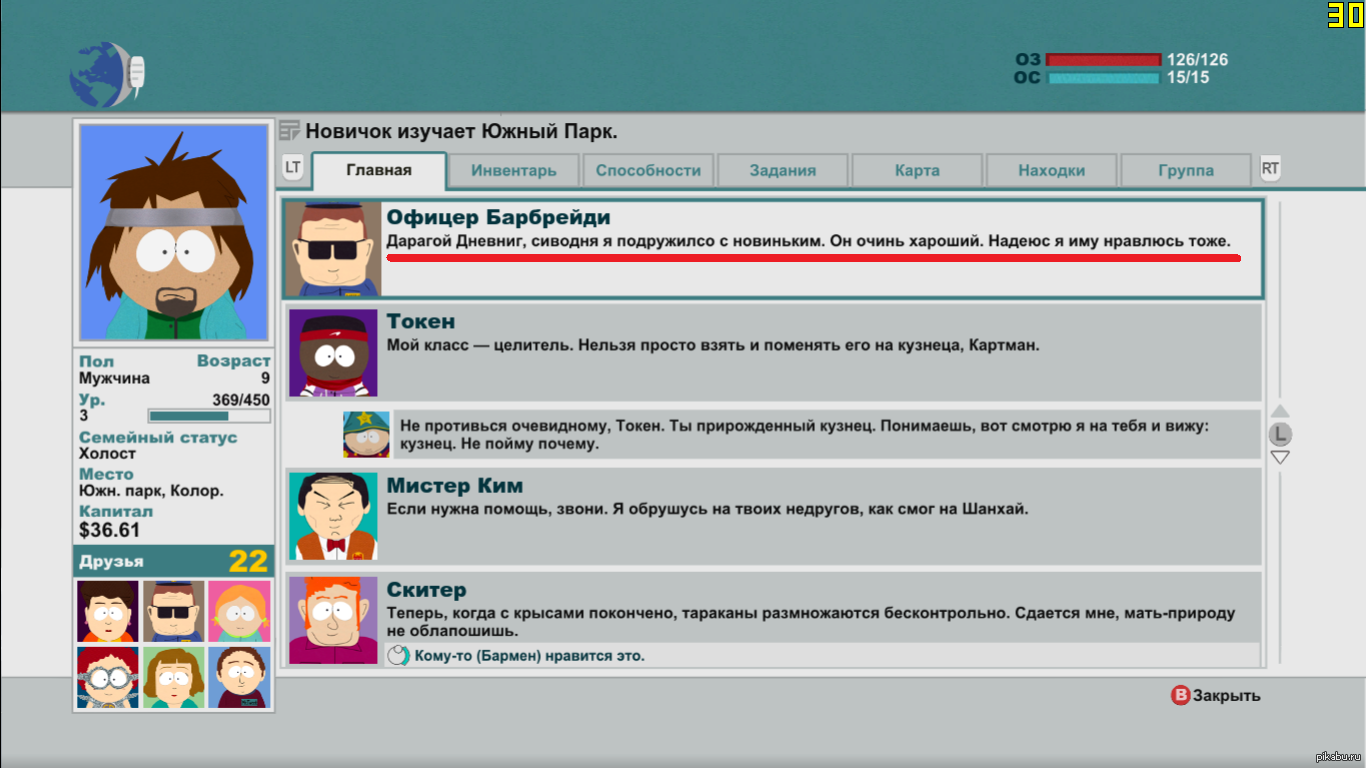This screenshot has width=1366, height=768.
Task: Click the experience level progress bar
Action: pyautogui.click(x=209, y=416)
